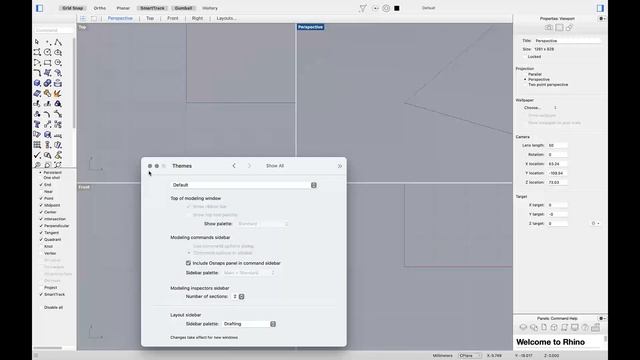Toggle the SmartTrack button in the top toolbar
640x360 pixels.
pyautogui.click(x=152, y=8)
